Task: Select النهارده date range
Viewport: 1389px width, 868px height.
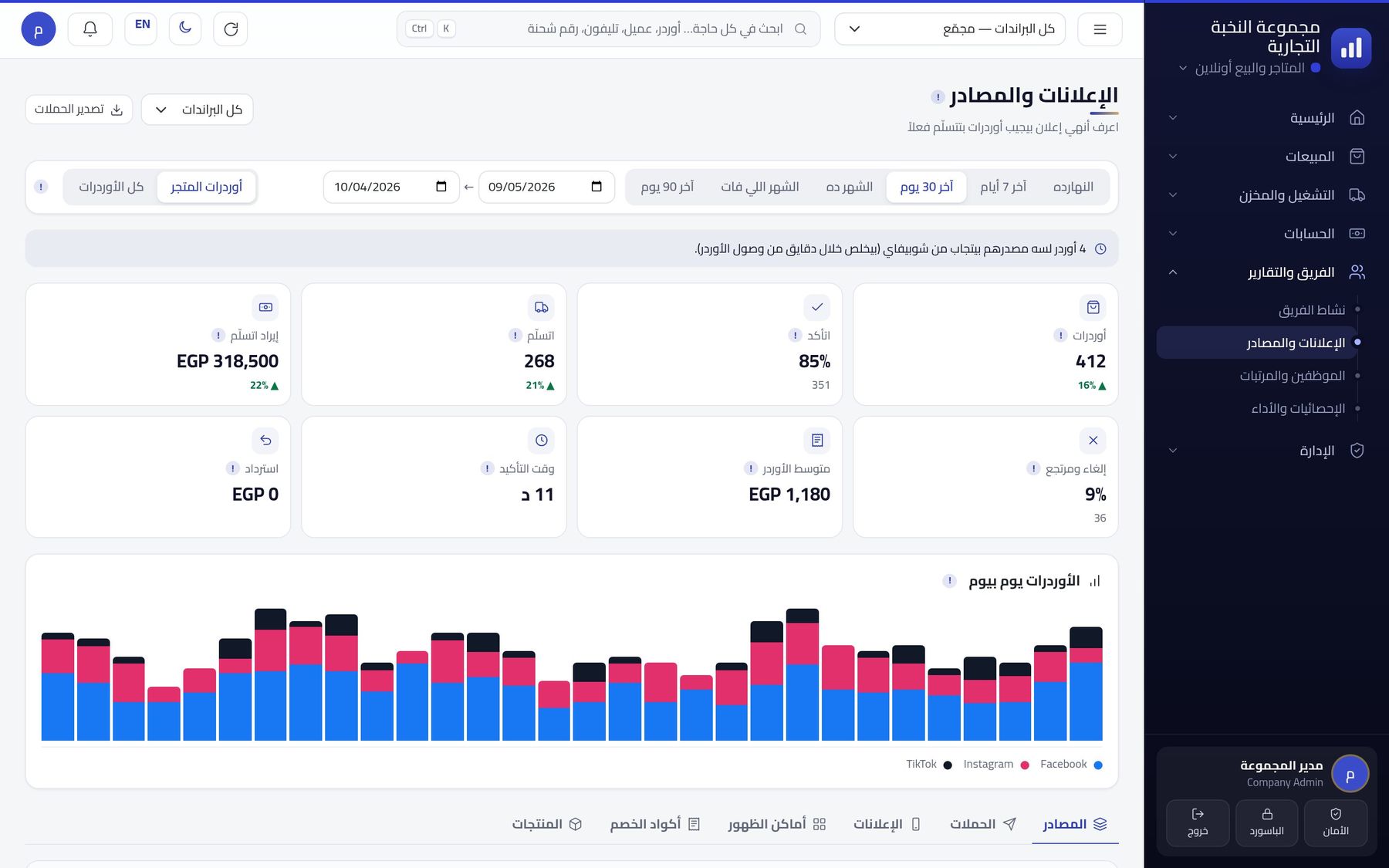Action: click(1073, 187)
